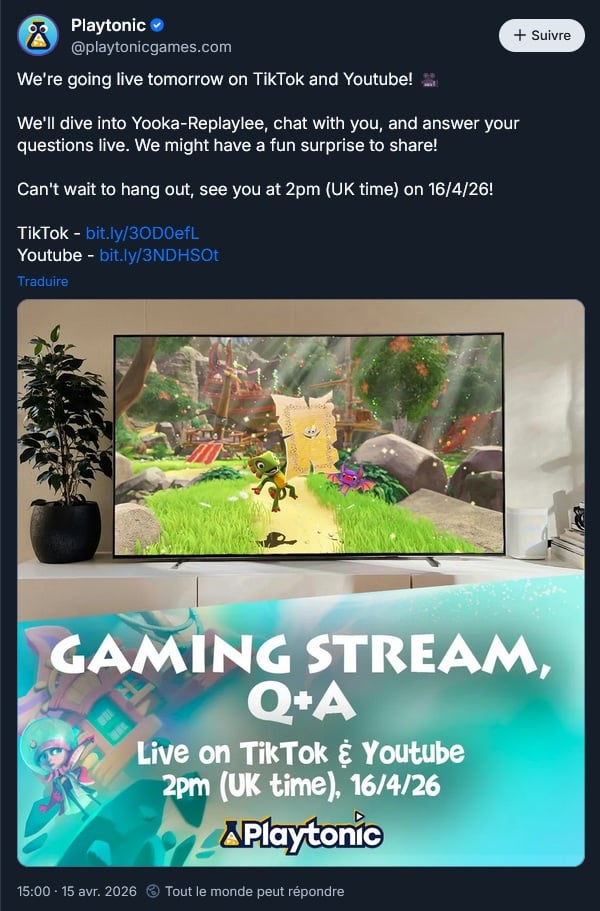
Task: Open the TikTok bit.ly/3OD0efL link
Action: 142,233
